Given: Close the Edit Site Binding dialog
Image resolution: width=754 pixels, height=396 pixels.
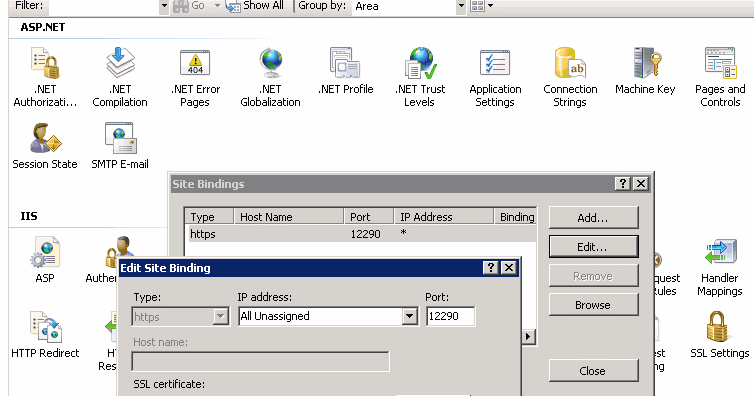Looking at the screenshot, I should (509, 267).
